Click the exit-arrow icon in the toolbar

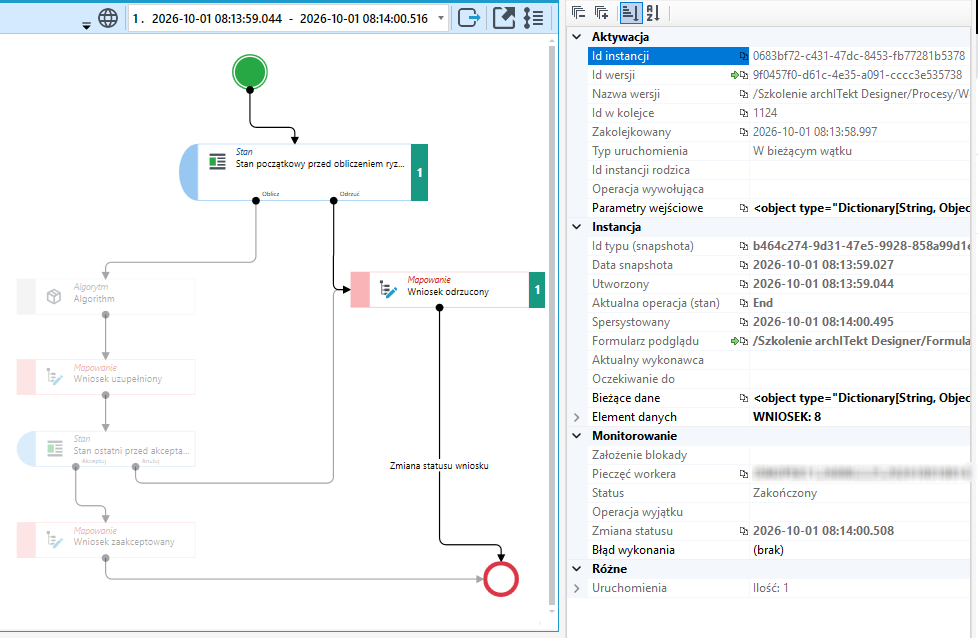(469, 18)
